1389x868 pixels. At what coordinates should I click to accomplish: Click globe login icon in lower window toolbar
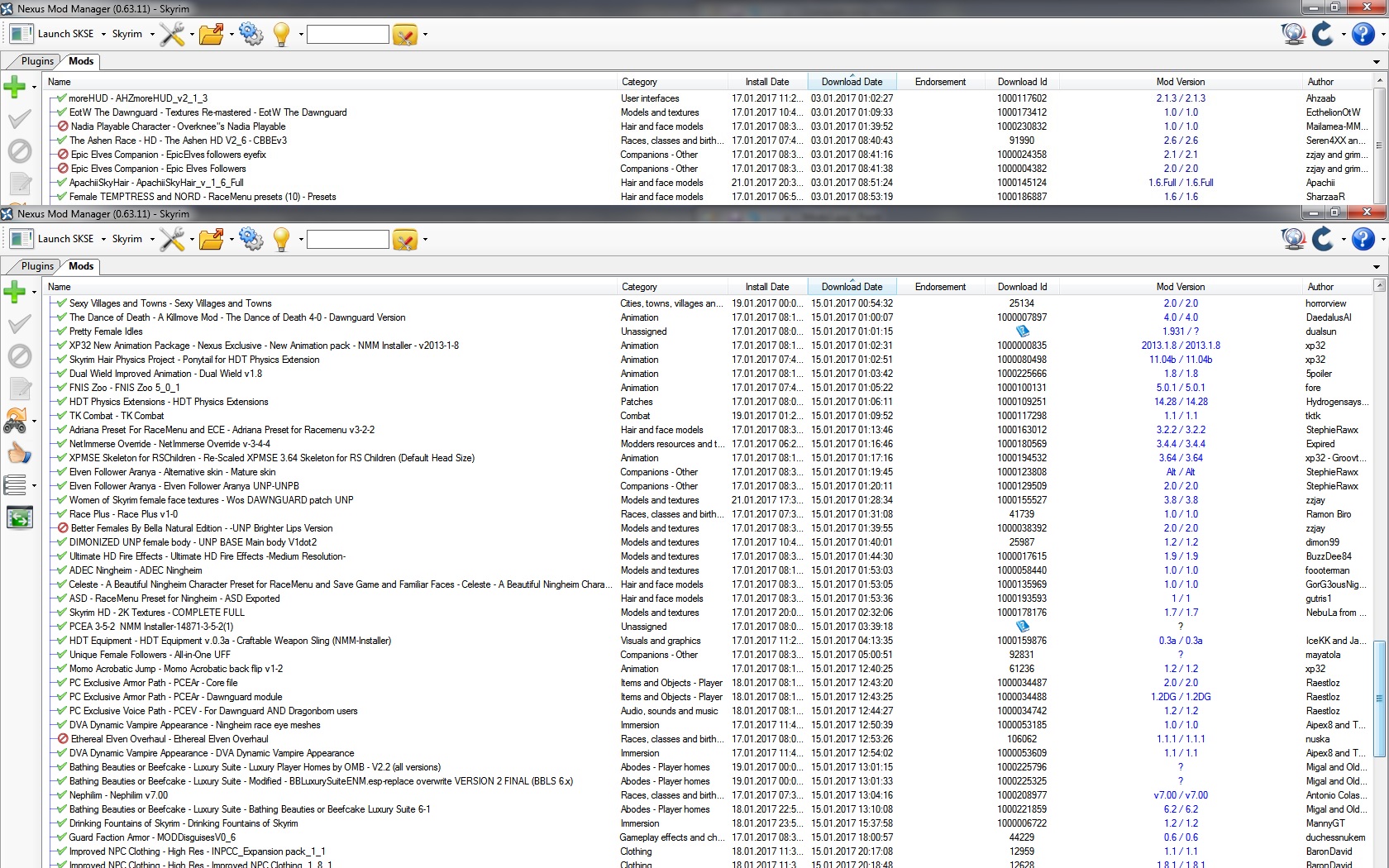(1292, 240)
